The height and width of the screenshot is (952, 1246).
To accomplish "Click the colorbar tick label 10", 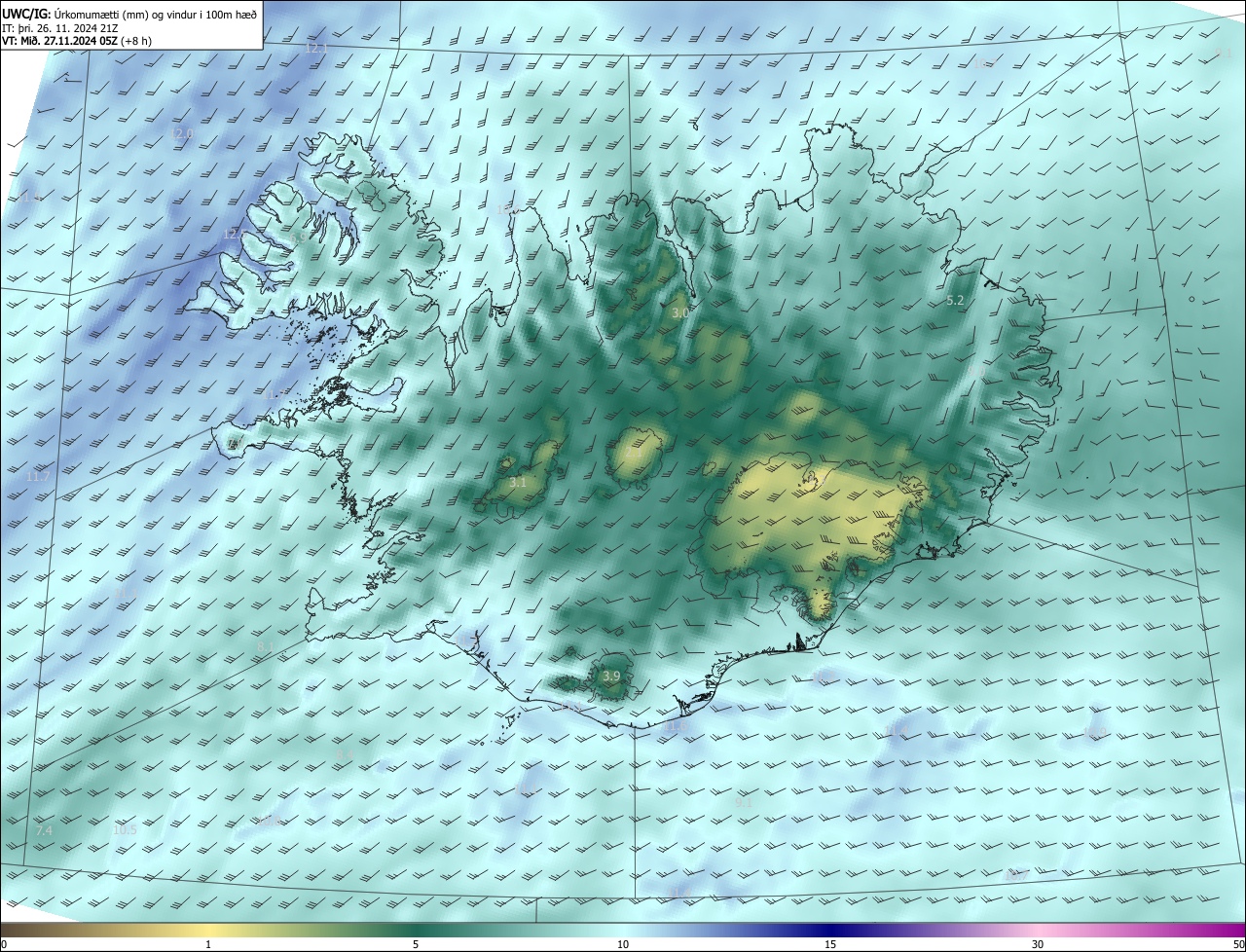I will click(x=623, y=945).
